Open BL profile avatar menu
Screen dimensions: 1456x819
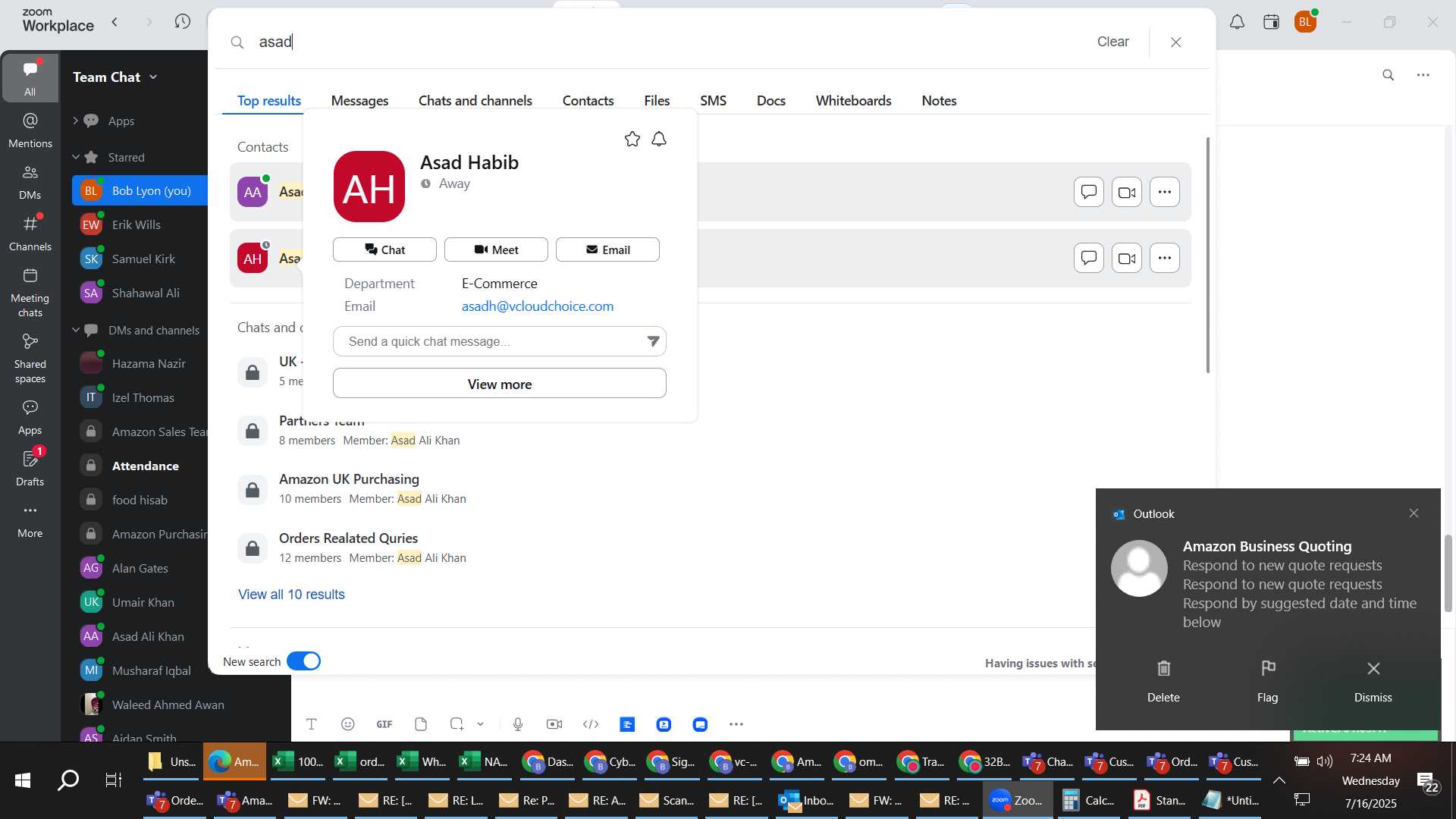click(1305, 22)
